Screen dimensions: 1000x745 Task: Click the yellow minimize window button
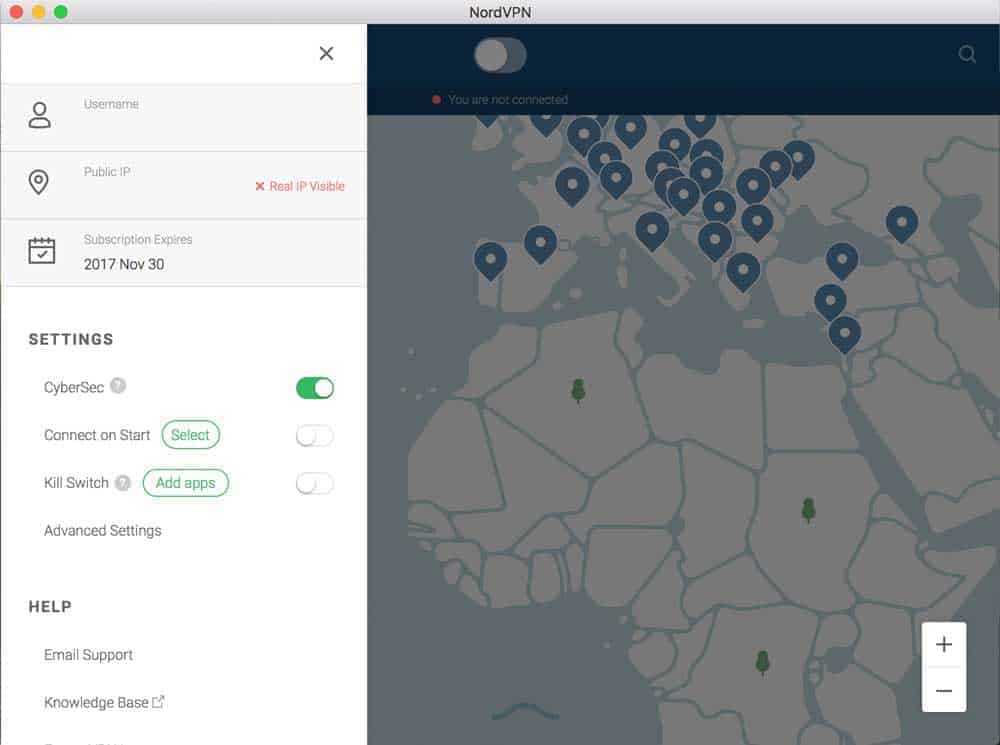pyautogui.click(x=39, y=11)
